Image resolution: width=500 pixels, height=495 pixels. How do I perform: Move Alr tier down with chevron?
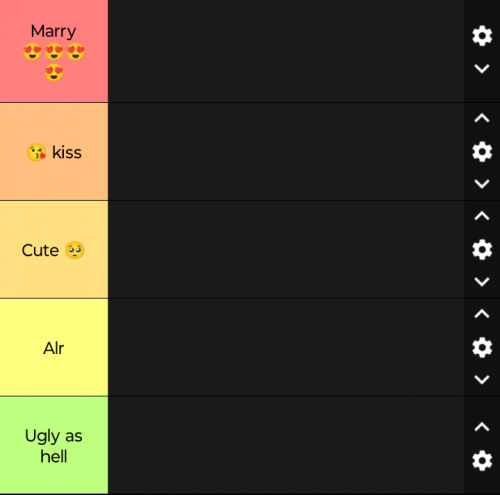pos(482,379)
